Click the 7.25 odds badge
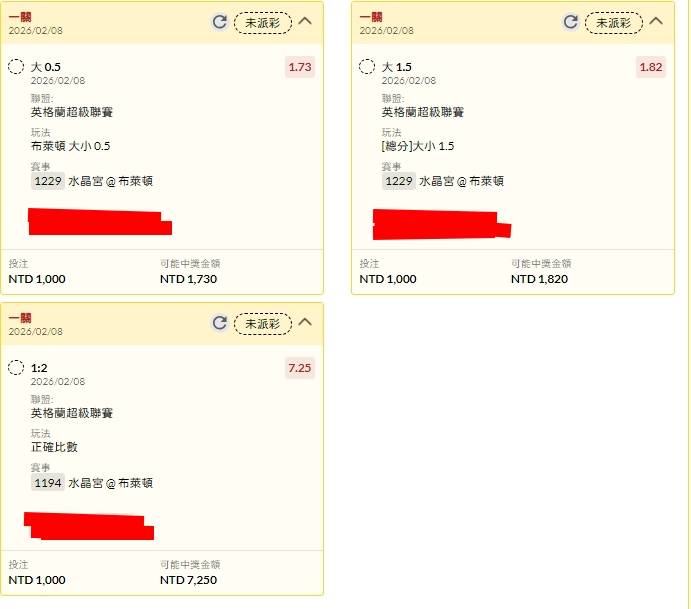 click(x=300, y=368)
